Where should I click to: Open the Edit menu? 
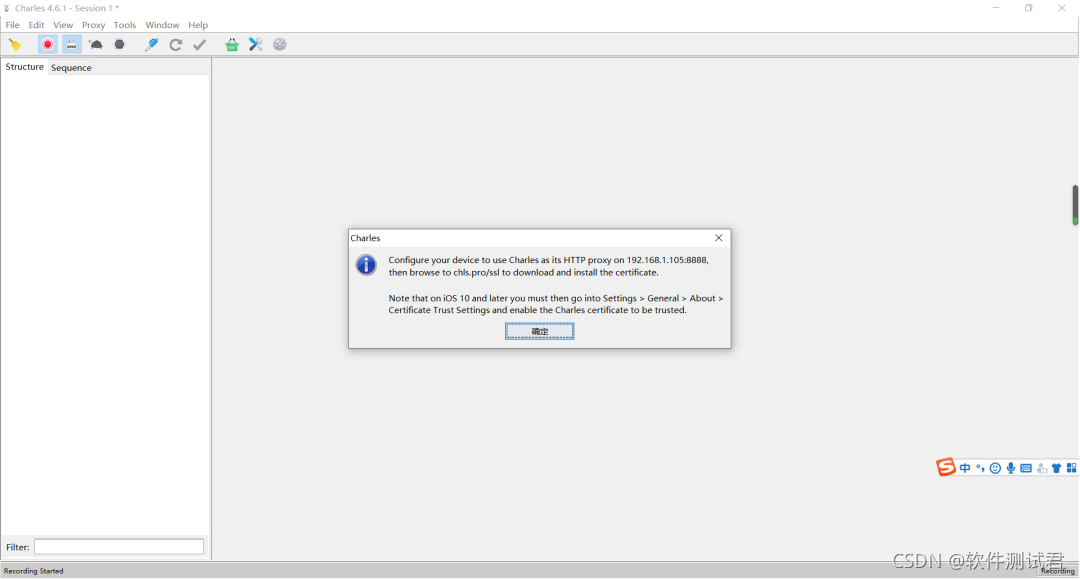point(37,25)
